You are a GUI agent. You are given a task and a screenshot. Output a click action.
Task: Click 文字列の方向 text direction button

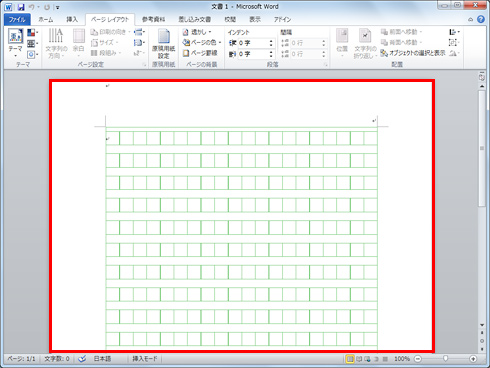point(56,43)
